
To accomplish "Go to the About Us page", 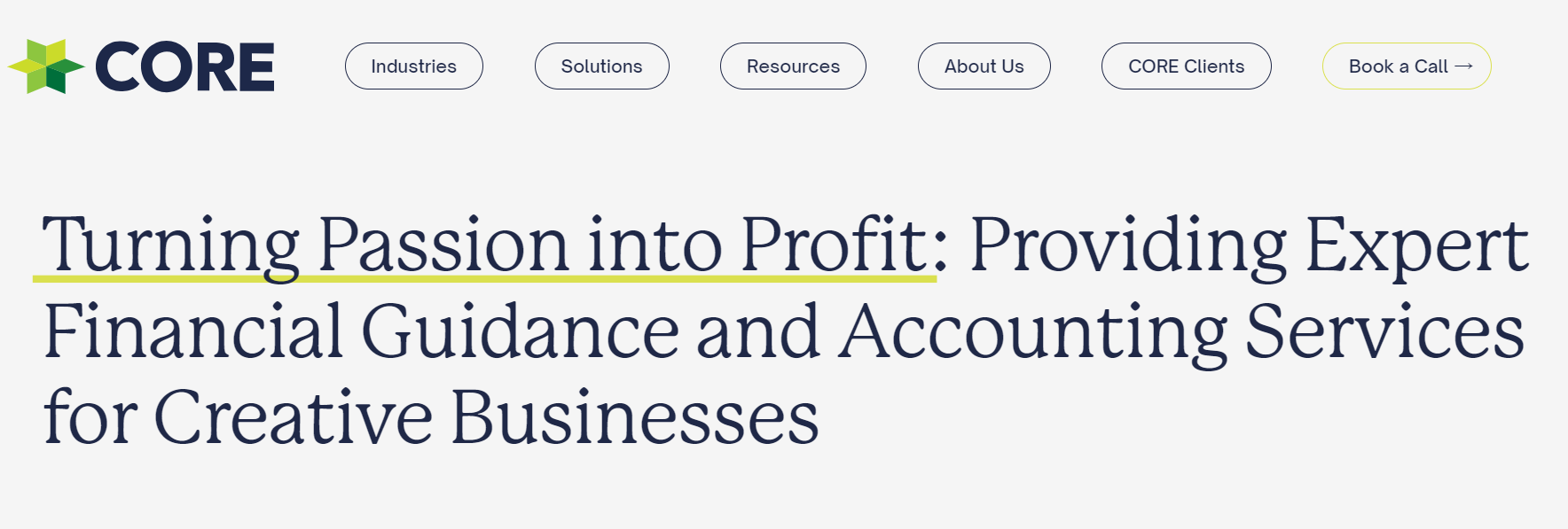I will [x=984, y=66].
